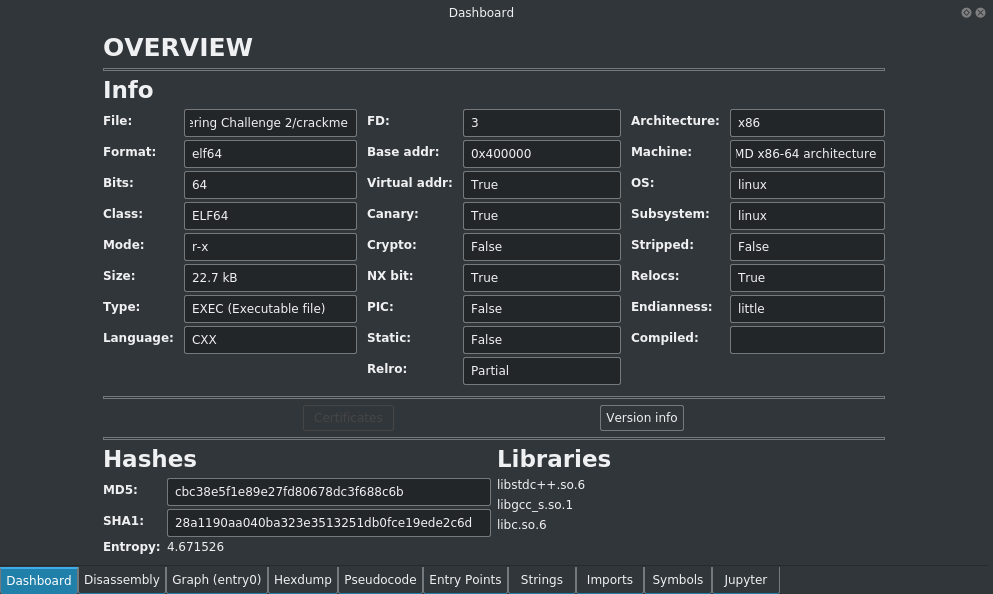The width and height of the screenshot is (993, 594).
Task: Click the Dashboard panel close icon
Action: (980, 13)
